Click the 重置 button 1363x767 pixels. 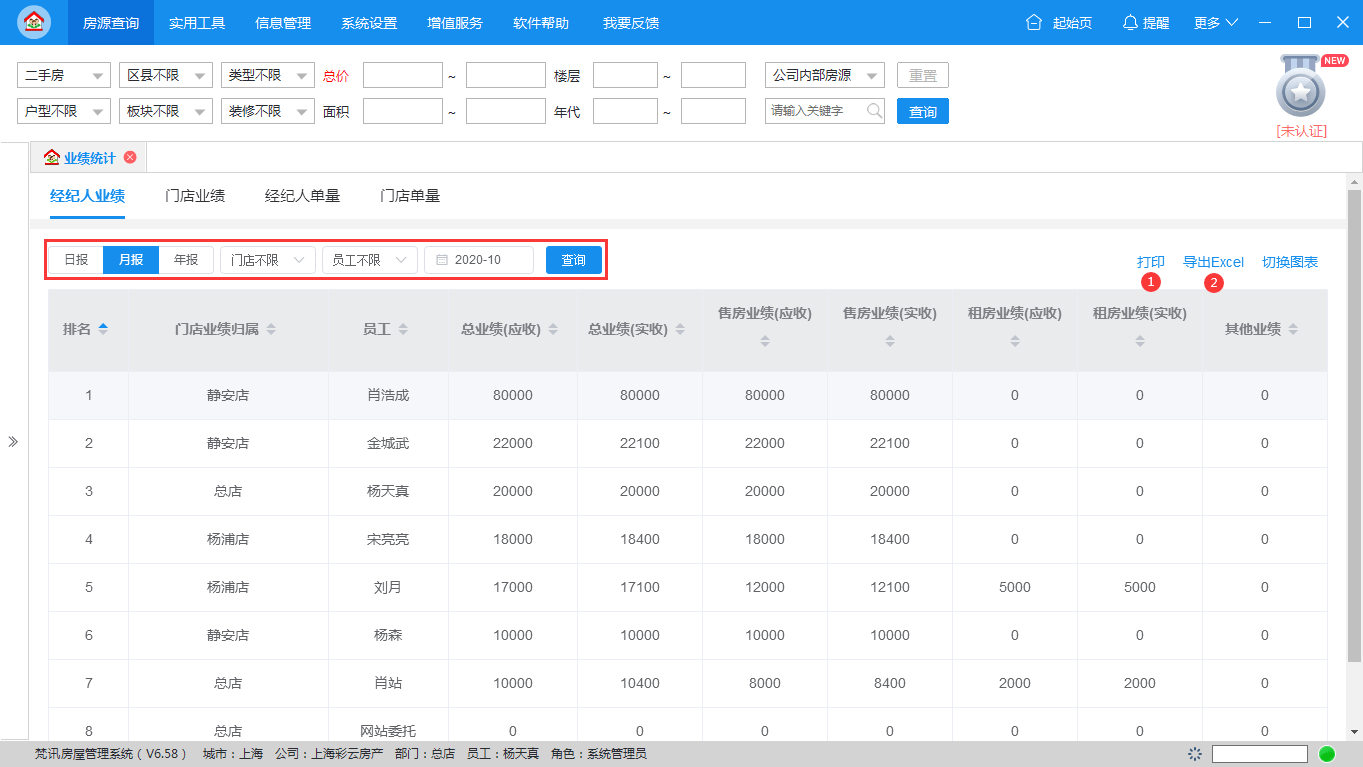tap(923, 75)
